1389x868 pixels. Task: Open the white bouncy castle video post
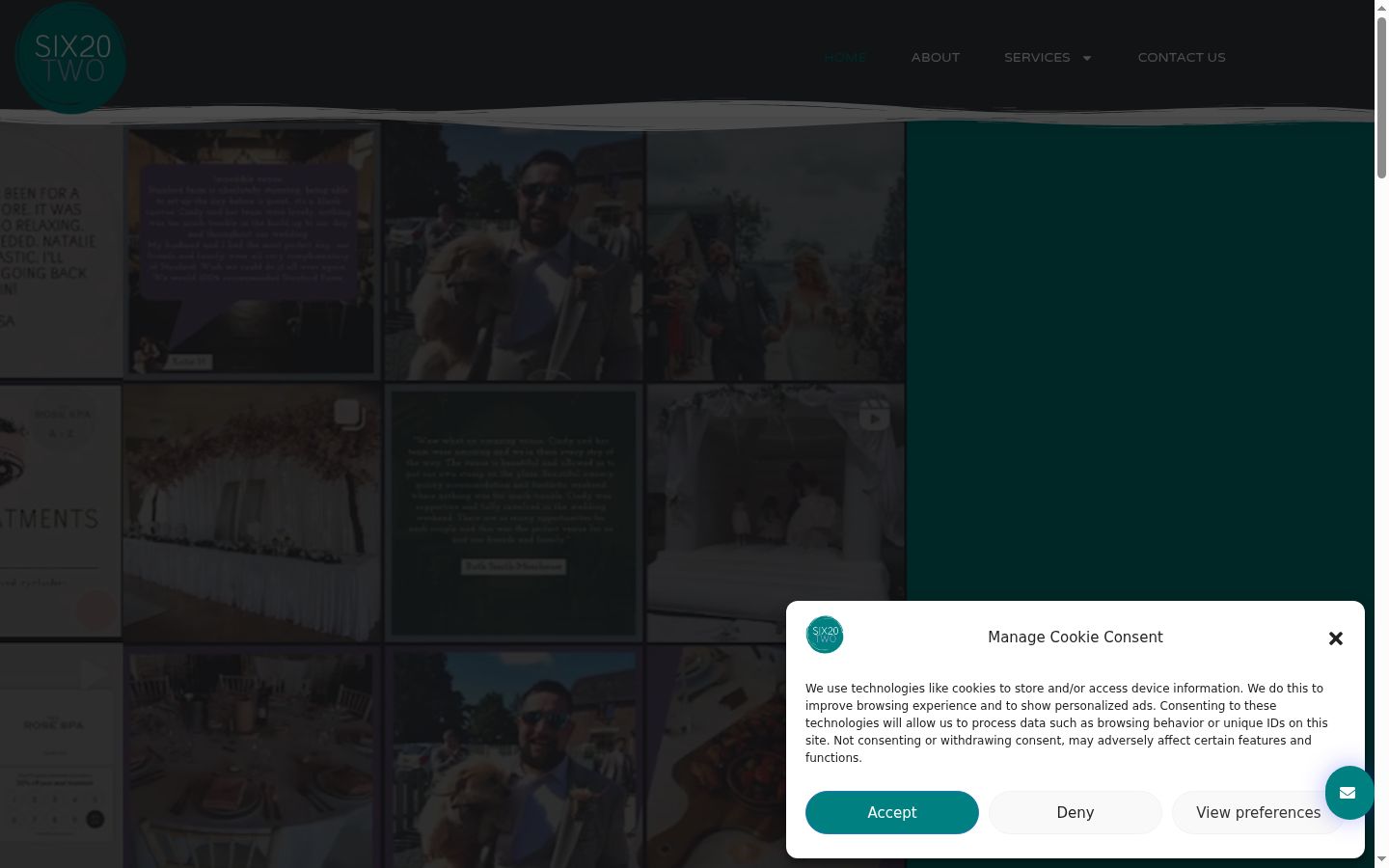point(776,513)
